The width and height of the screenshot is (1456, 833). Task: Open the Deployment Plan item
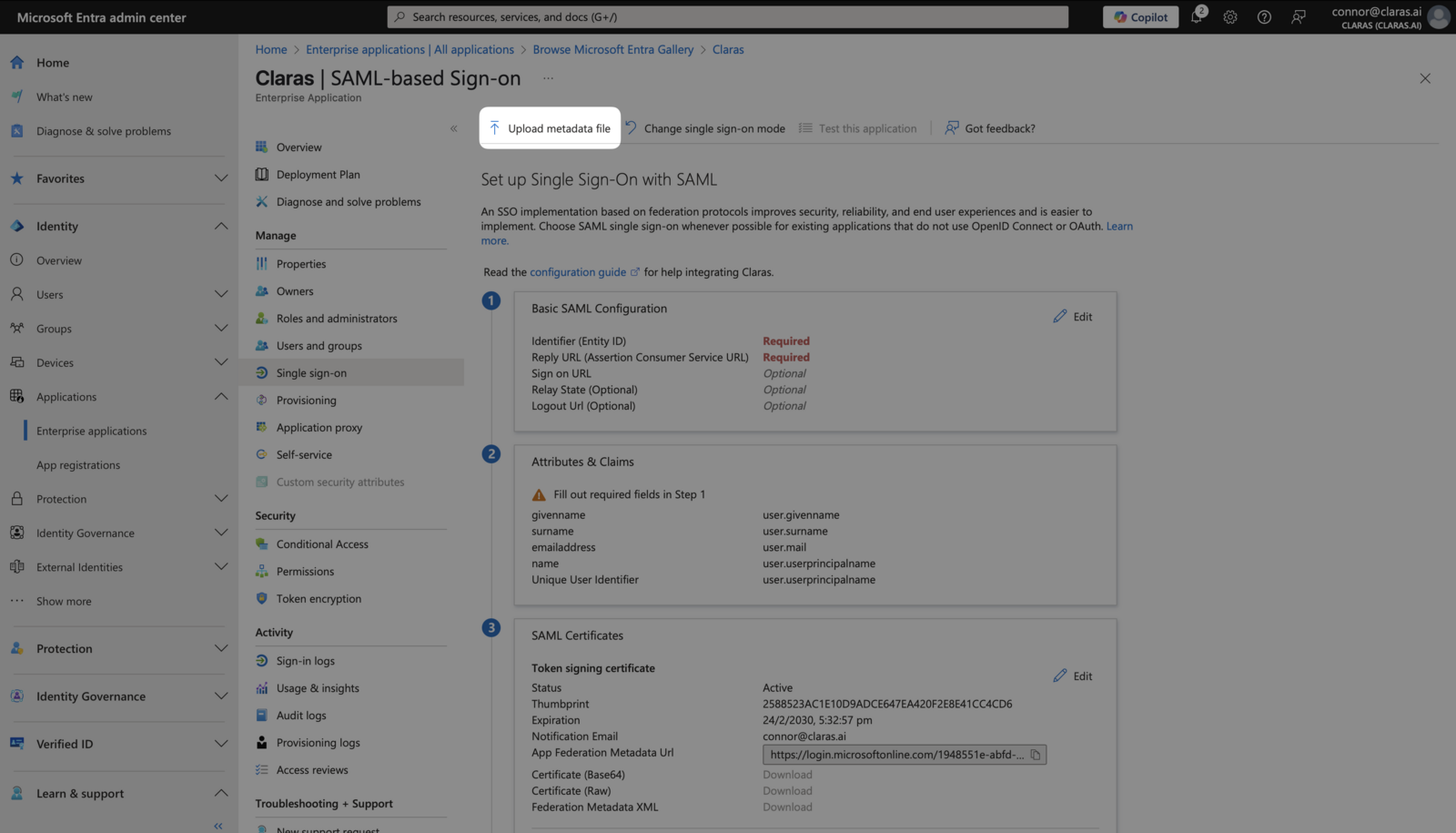[x=318, y=175]
